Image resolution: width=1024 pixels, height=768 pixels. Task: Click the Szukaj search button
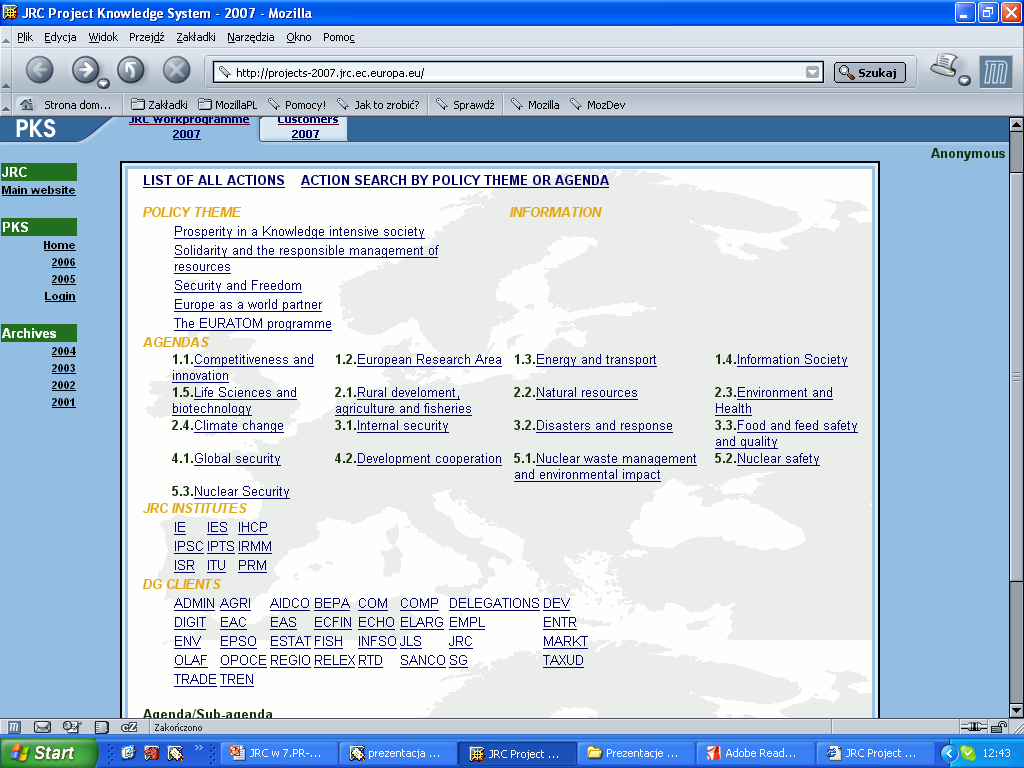[870, 72]
